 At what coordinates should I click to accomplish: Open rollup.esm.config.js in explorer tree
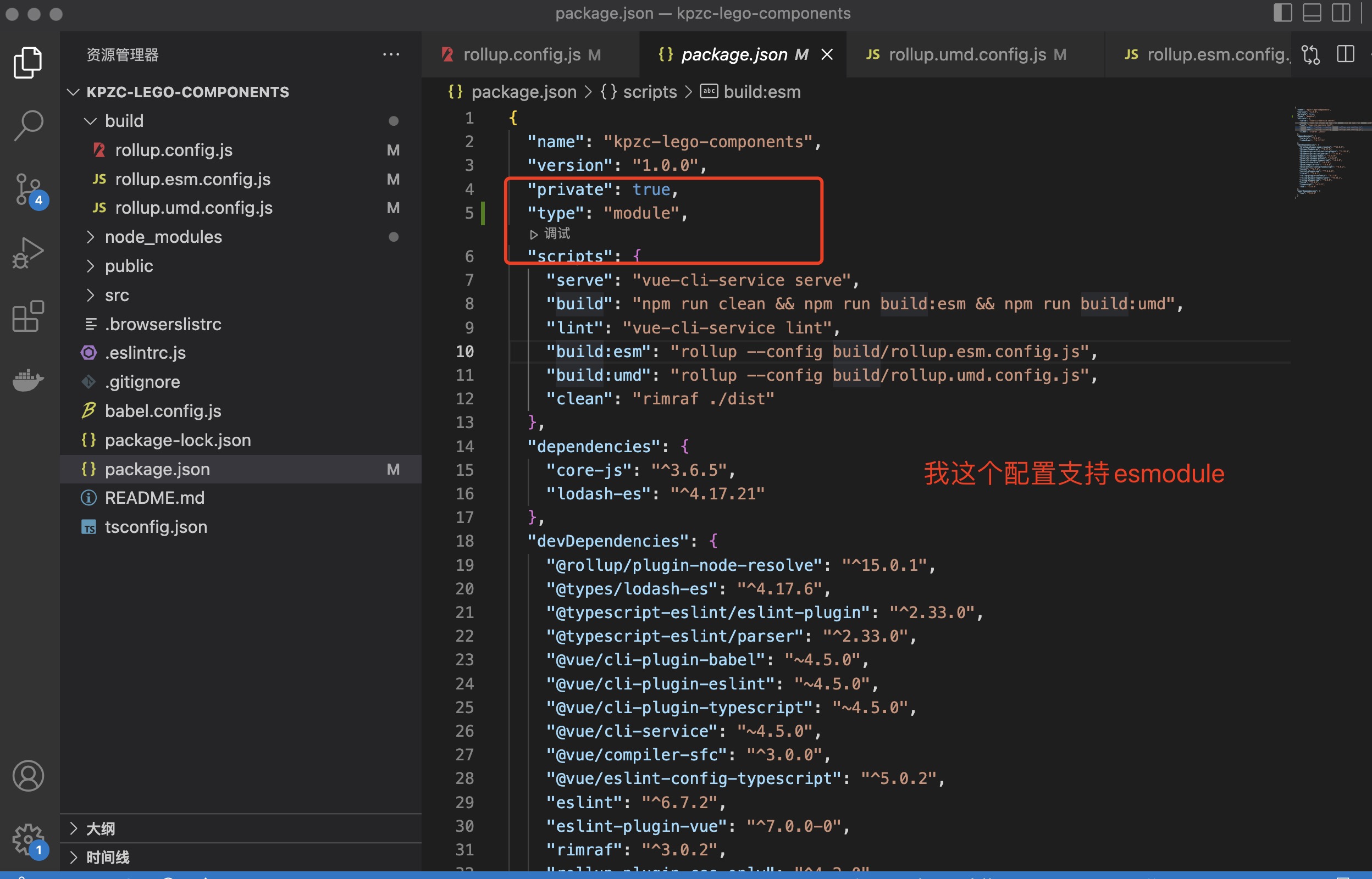point(240,179)
